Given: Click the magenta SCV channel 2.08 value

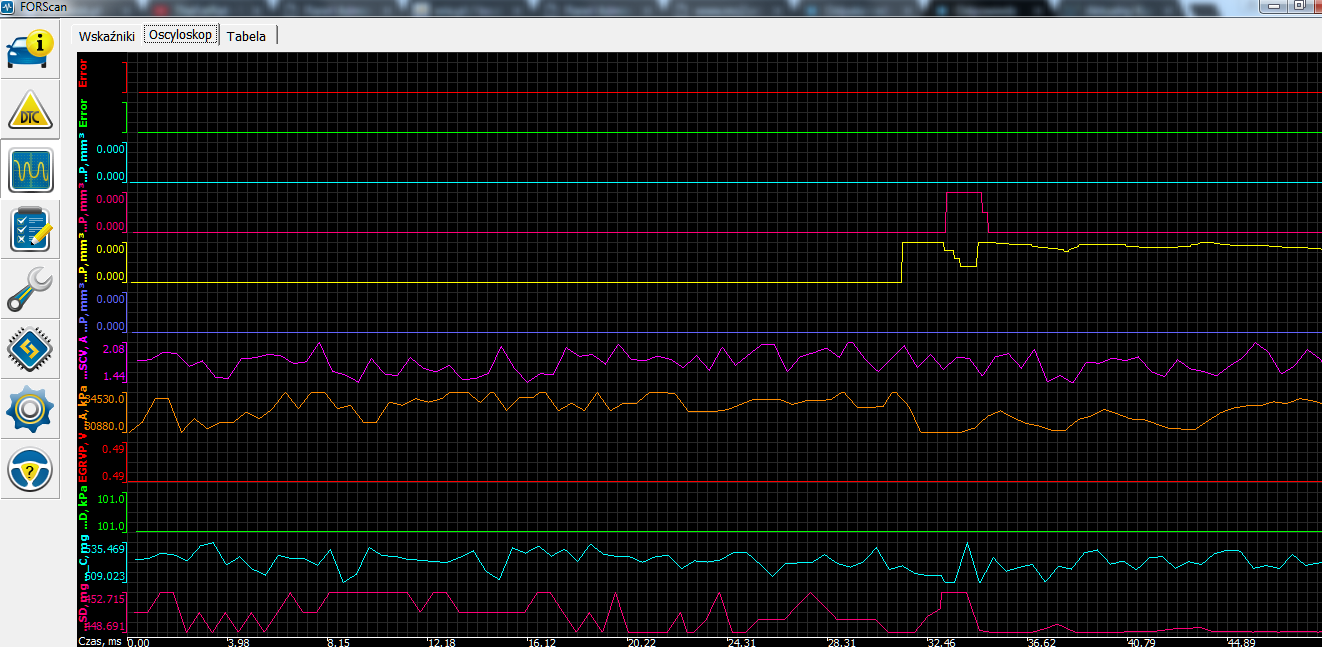Looking at the screenshot, I should pyautogui.click(x=114, y=349).
